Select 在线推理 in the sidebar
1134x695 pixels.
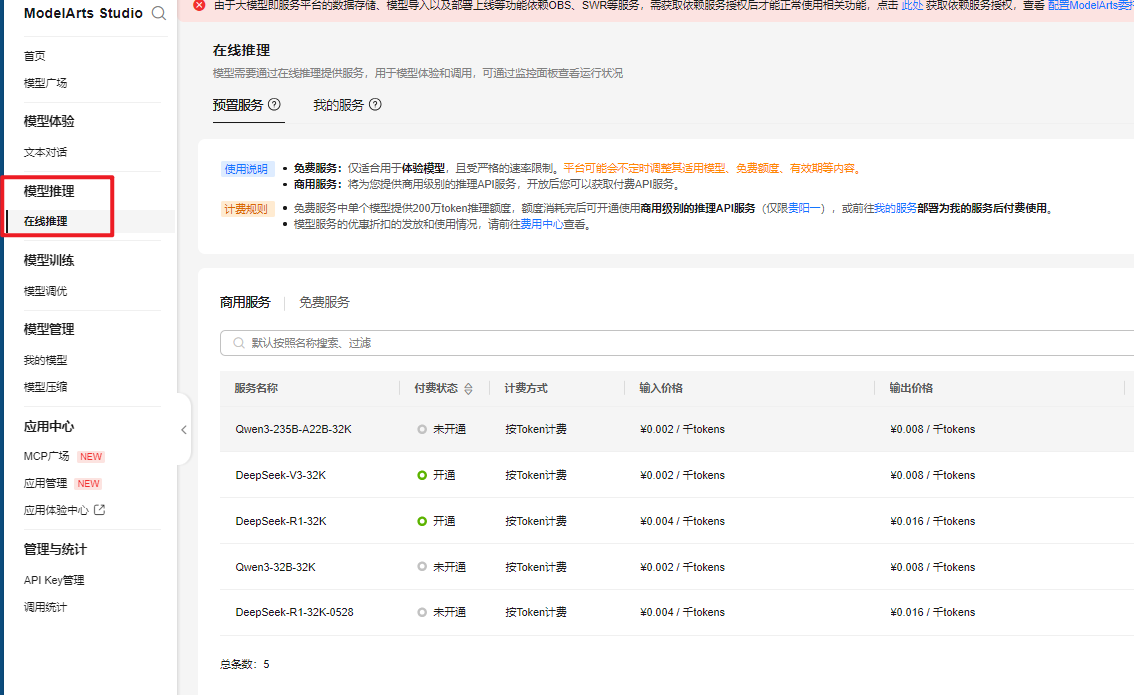click(x=46, y=221)
